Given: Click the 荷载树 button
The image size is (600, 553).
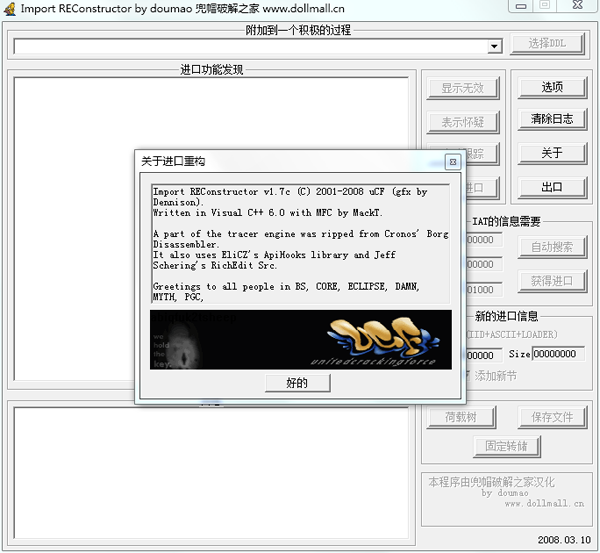Looking at the screenshot, I should (461, 417).
